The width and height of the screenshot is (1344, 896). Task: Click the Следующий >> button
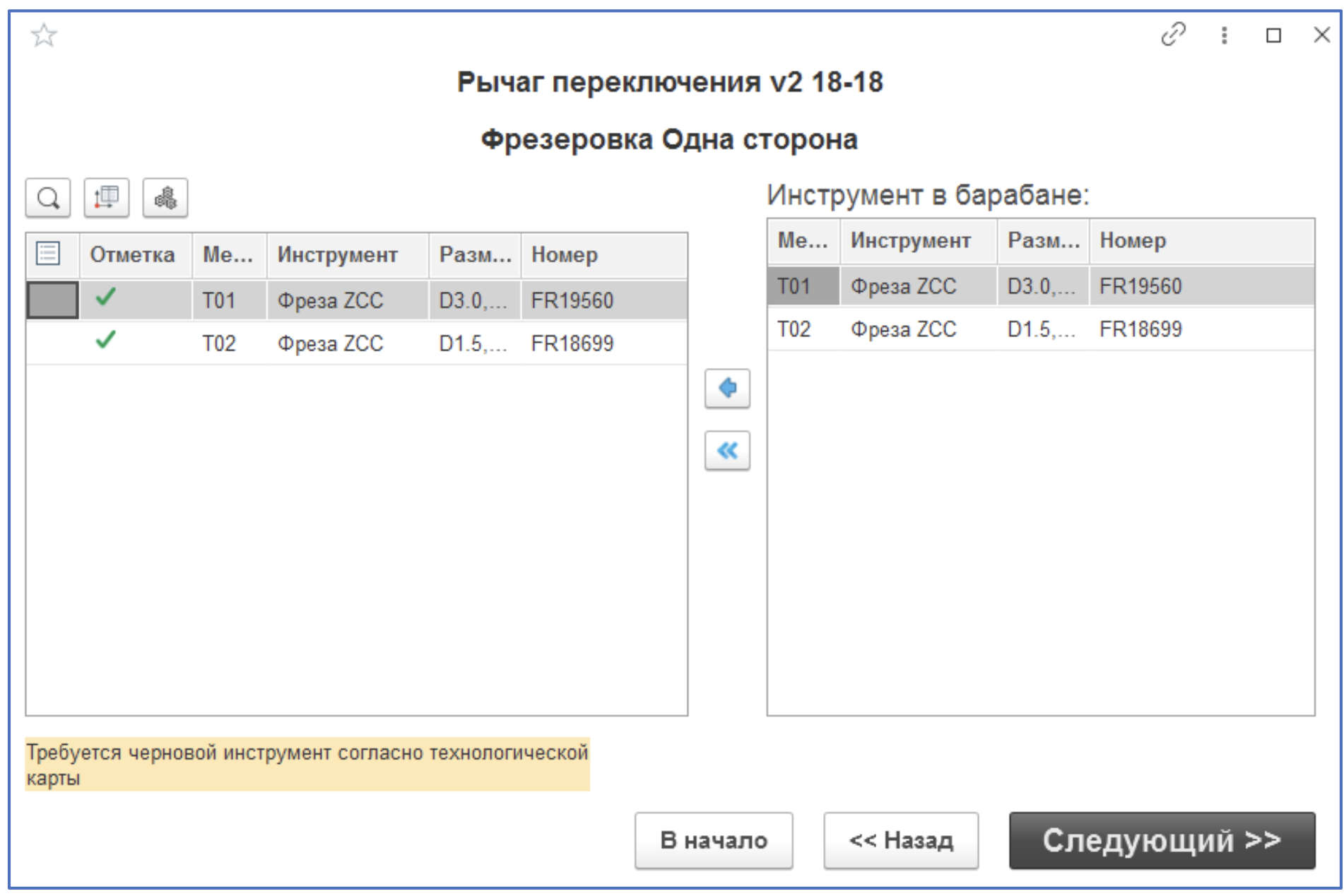click(x=1165, y=842)
